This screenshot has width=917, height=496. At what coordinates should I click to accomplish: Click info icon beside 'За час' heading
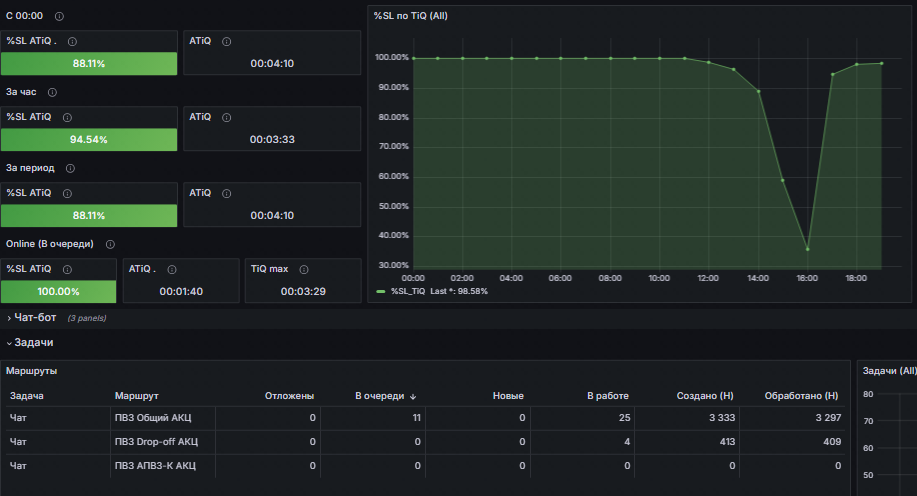[x=52, y=92]
